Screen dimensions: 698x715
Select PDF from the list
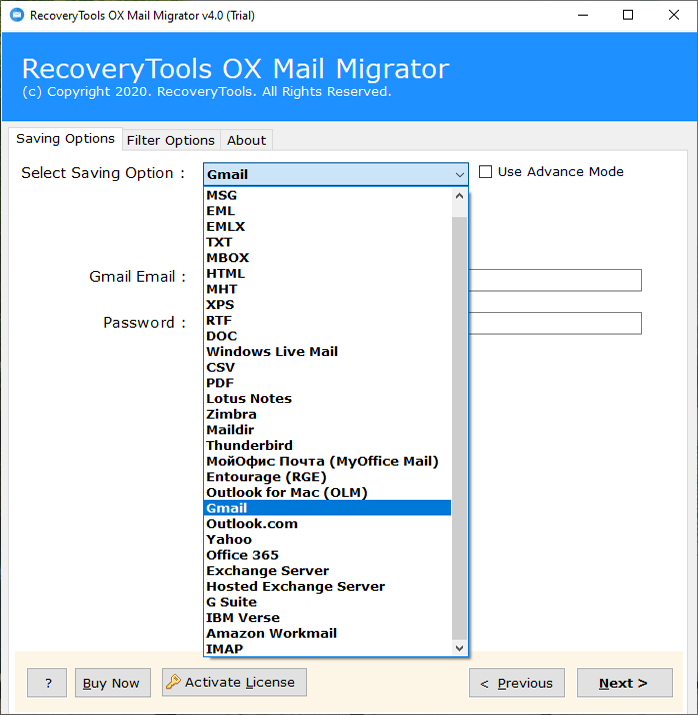click(x=327, y=383)
